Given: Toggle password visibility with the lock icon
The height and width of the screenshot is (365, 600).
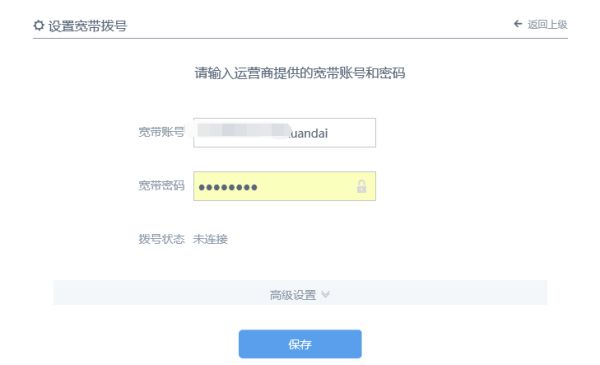Looking at the screenshot, I should (361, 186).
